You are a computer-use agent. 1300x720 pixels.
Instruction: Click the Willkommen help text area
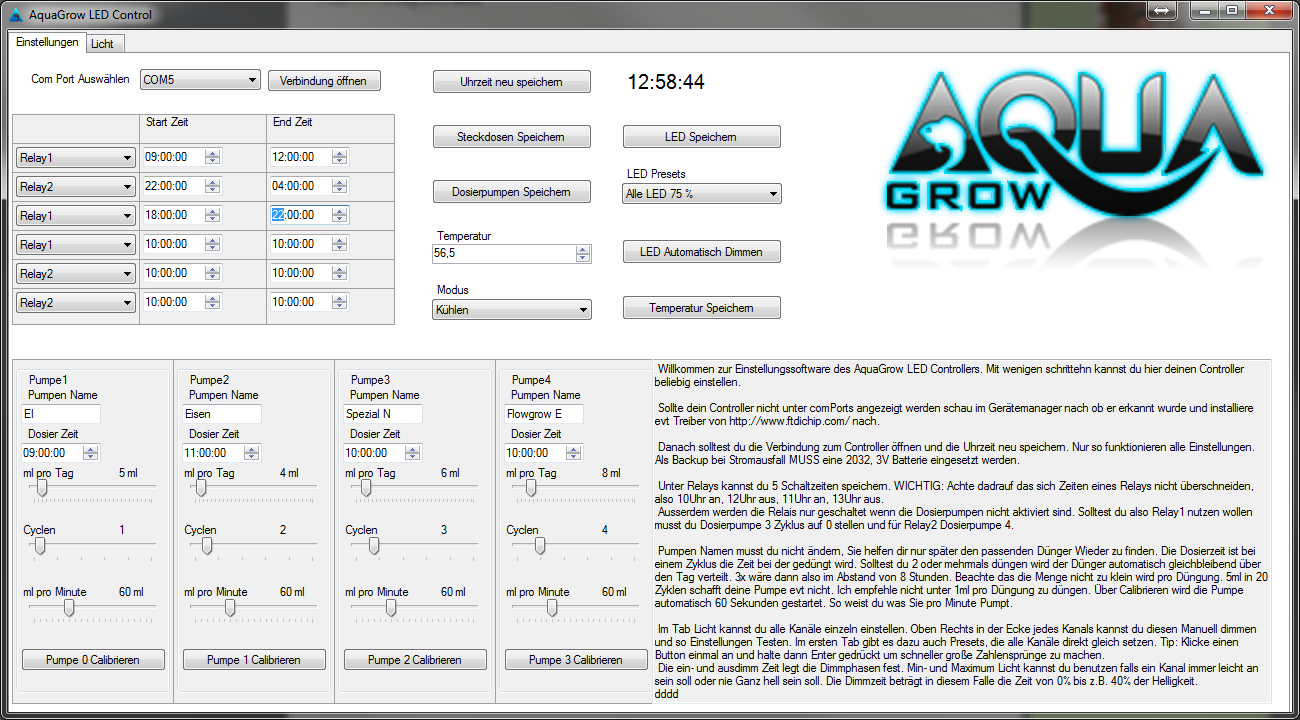961,531
